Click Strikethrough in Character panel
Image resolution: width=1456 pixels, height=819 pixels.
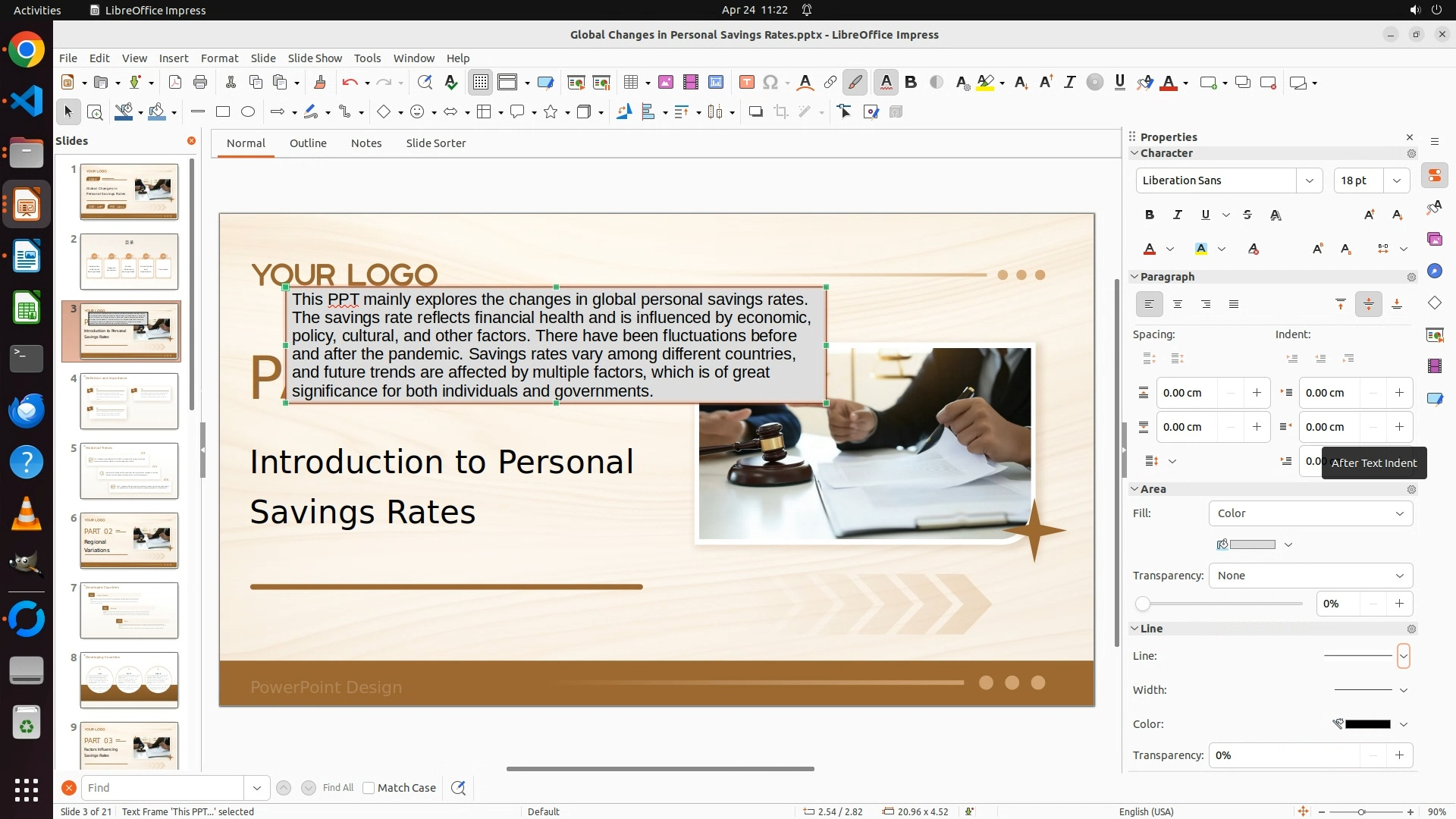[x=1247, y=215]
